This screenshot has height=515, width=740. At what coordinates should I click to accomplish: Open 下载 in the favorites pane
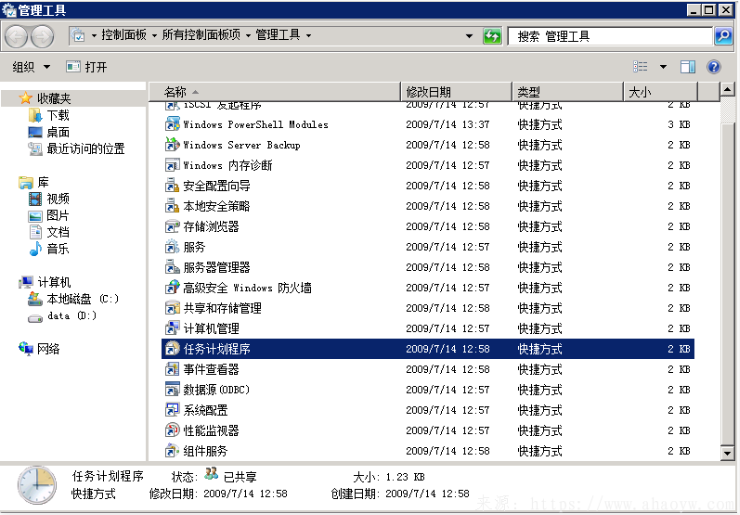click(x=58, y=116)
